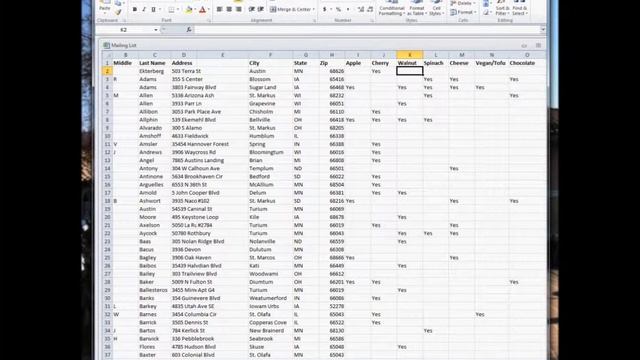Select address 5 John Cooper Blvd
Viewport: 640px width, 360px height.
pyautogui.click(x=196, y=193)
